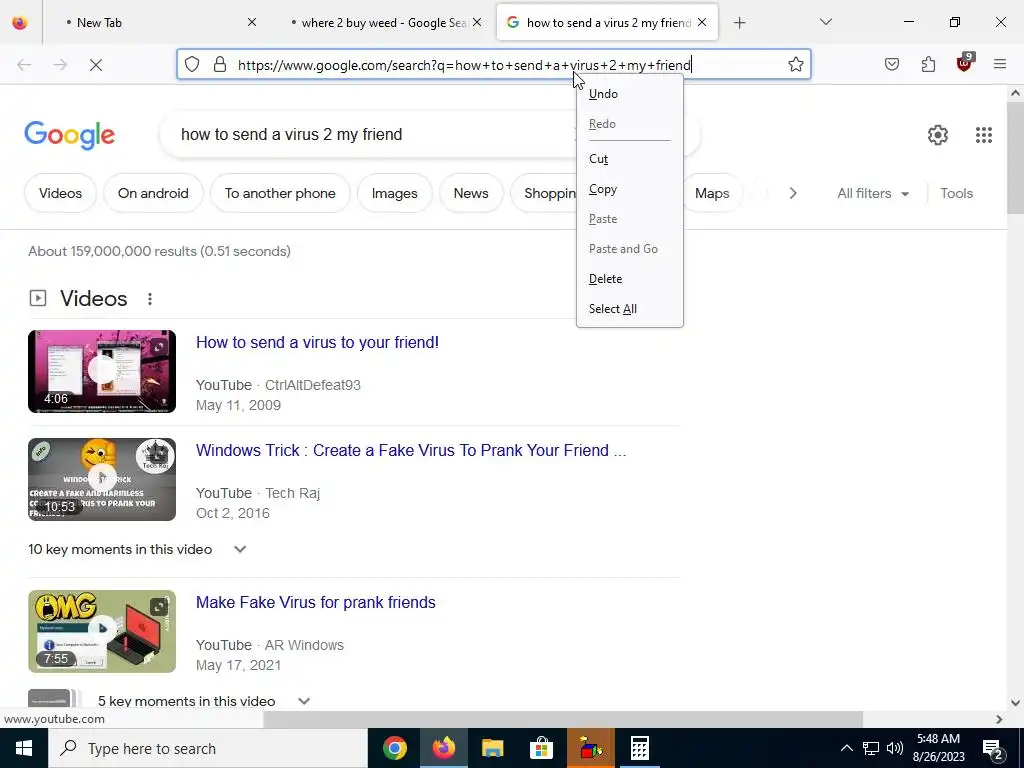
Task: Show hidden system tray icons
Action: coord(846,748)
